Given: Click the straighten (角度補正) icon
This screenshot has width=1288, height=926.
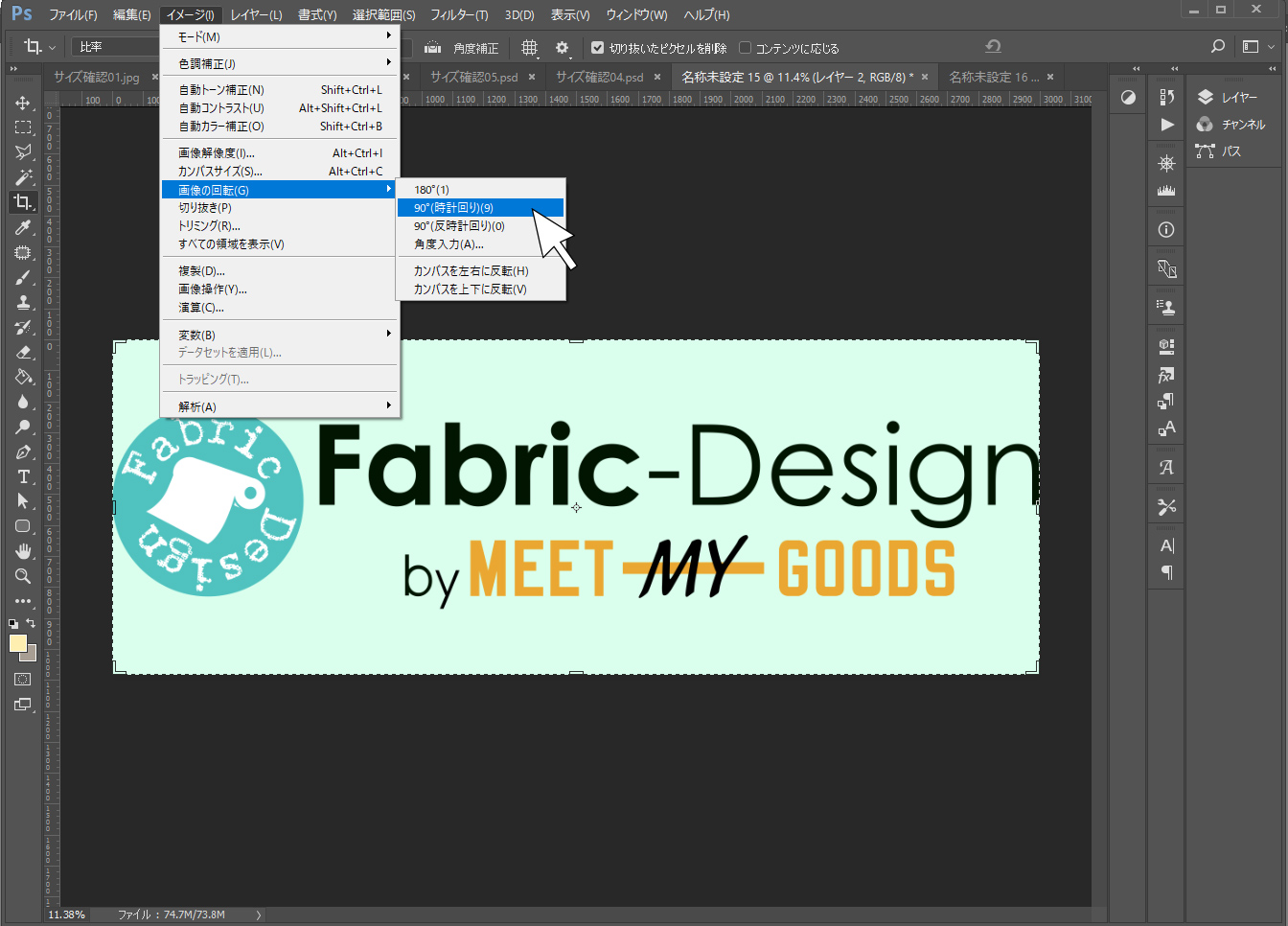Looking at the screenshot, I should pyautogui.click(x=433, y=47).
